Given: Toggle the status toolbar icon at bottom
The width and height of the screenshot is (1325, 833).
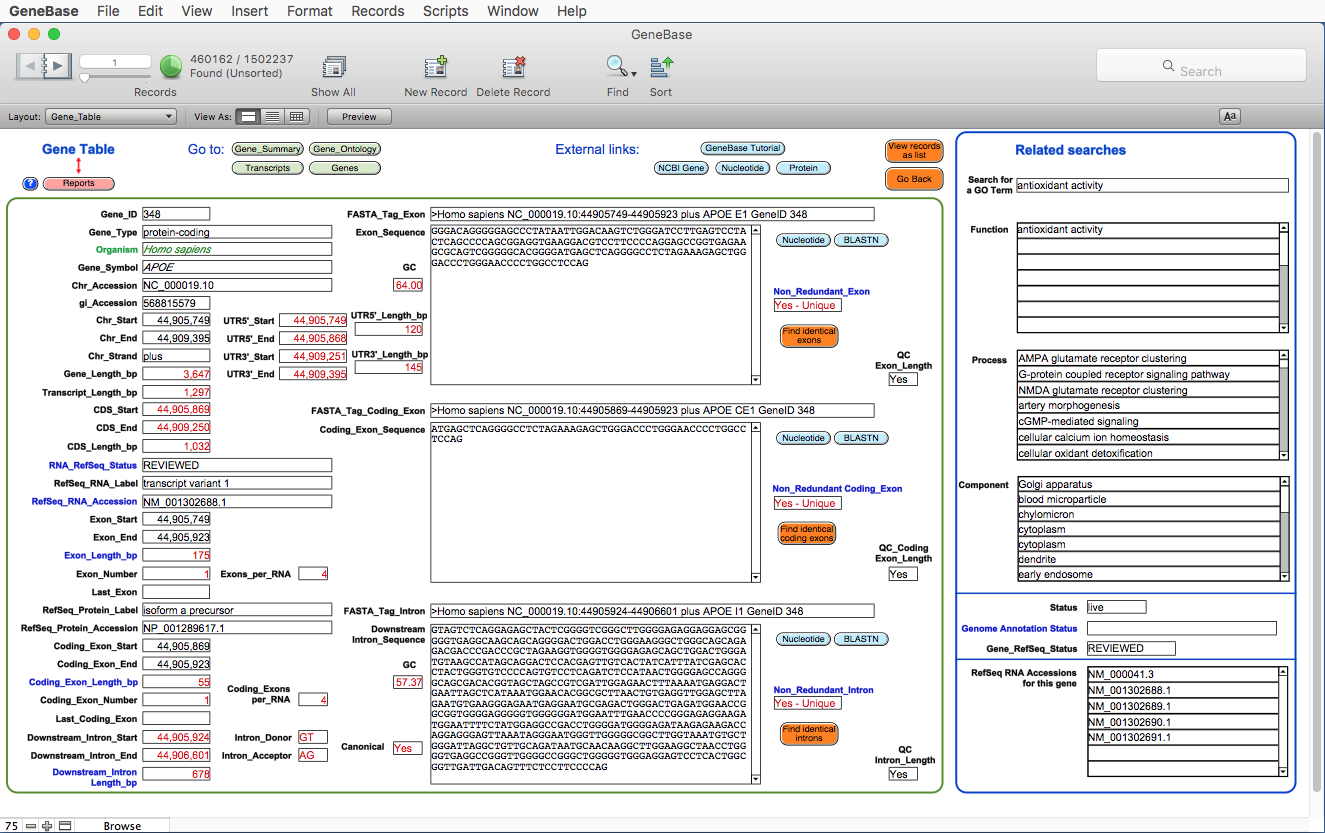Looking at the screenshot, I should [x=65, y=826].
